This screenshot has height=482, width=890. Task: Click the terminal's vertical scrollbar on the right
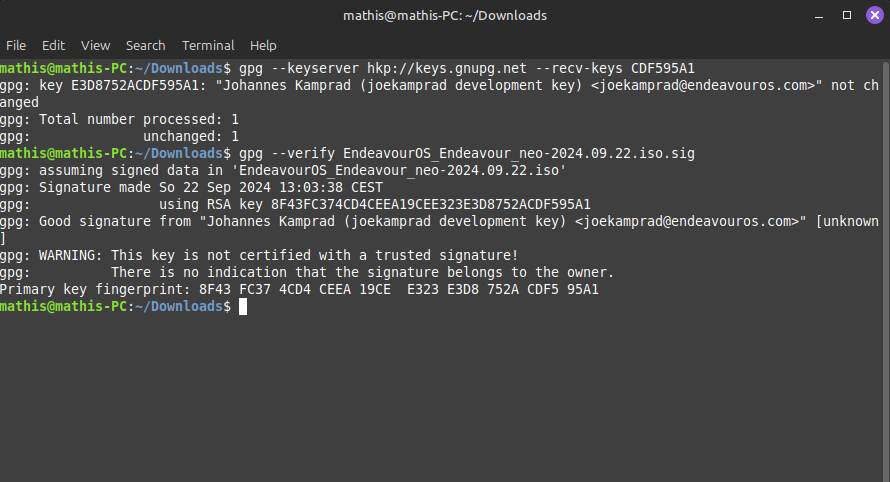(886, 270)
